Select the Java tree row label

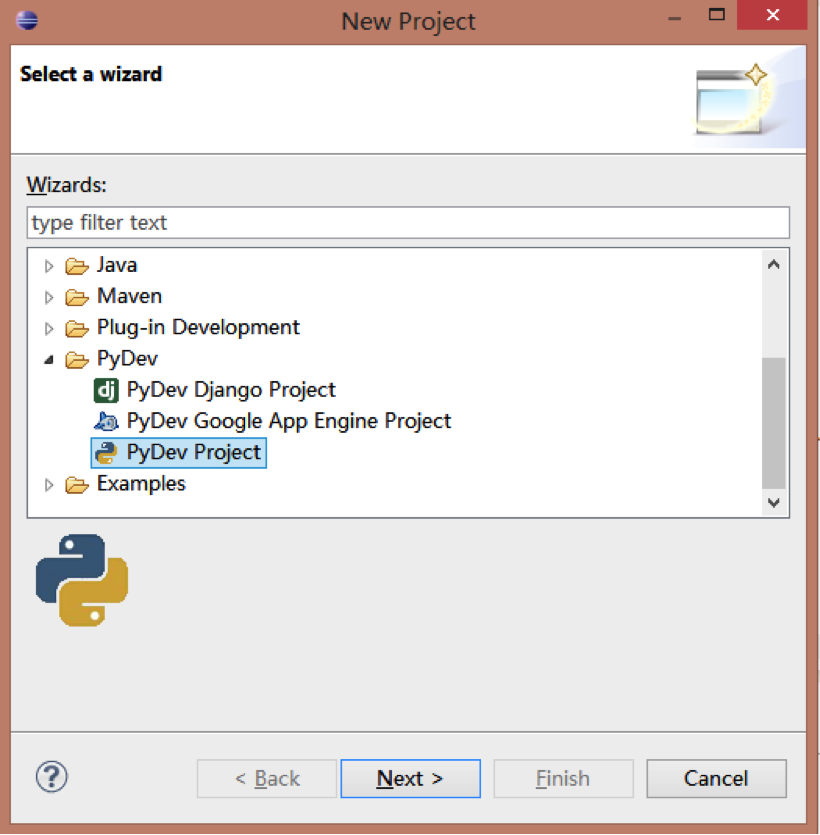coord(117,265)
